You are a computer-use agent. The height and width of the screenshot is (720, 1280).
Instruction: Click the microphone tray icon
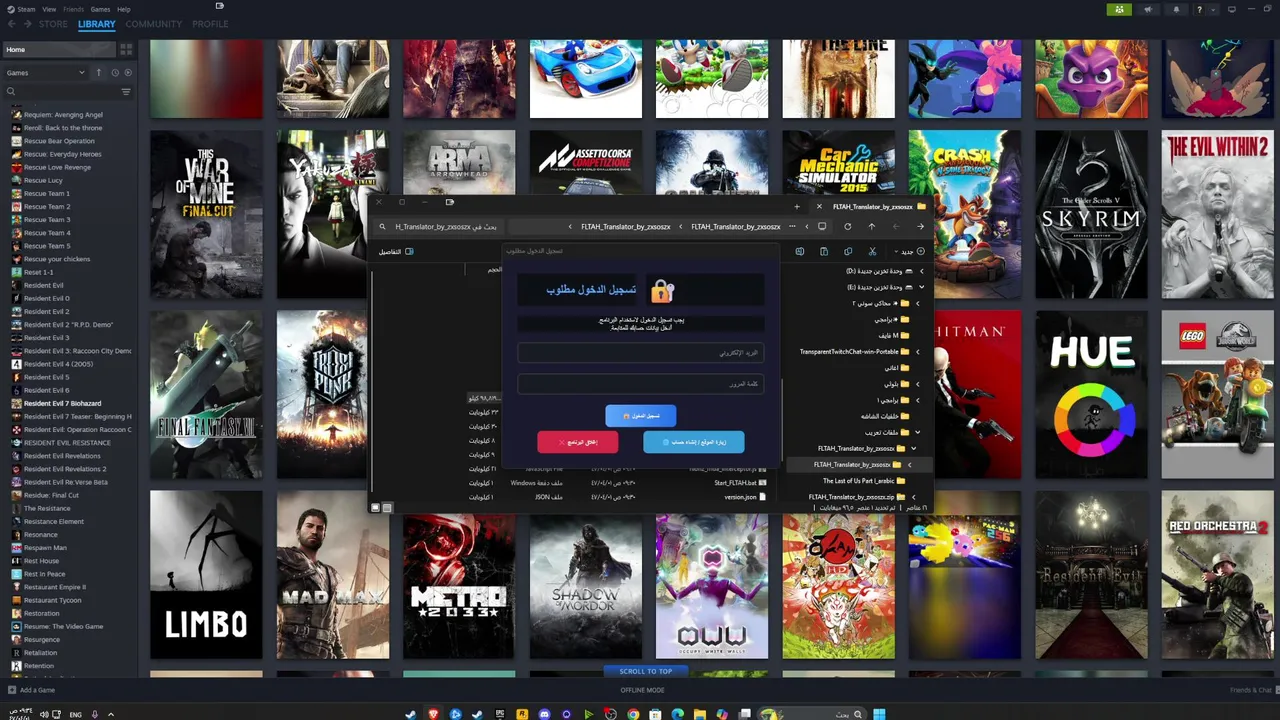point(95,714)
